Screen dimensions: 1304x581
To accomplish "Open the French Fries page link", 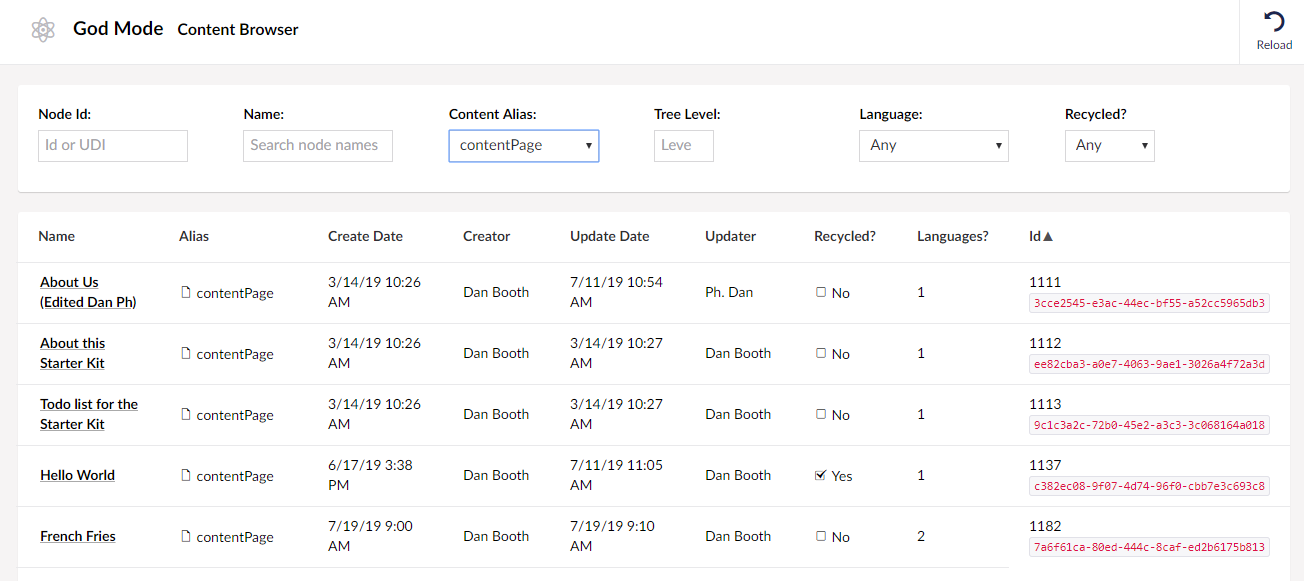I will tap(78, 537).
